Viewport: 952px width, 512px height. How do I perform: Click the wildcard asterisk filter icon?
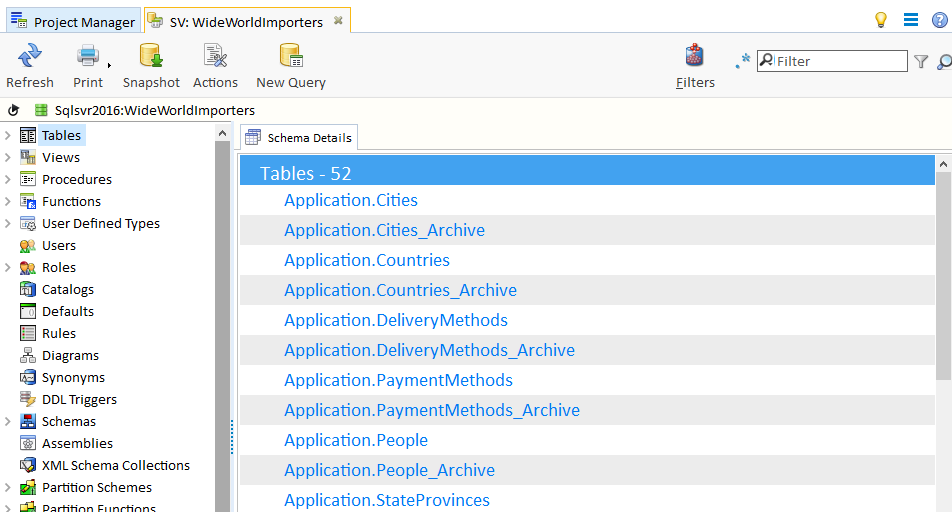743,61
